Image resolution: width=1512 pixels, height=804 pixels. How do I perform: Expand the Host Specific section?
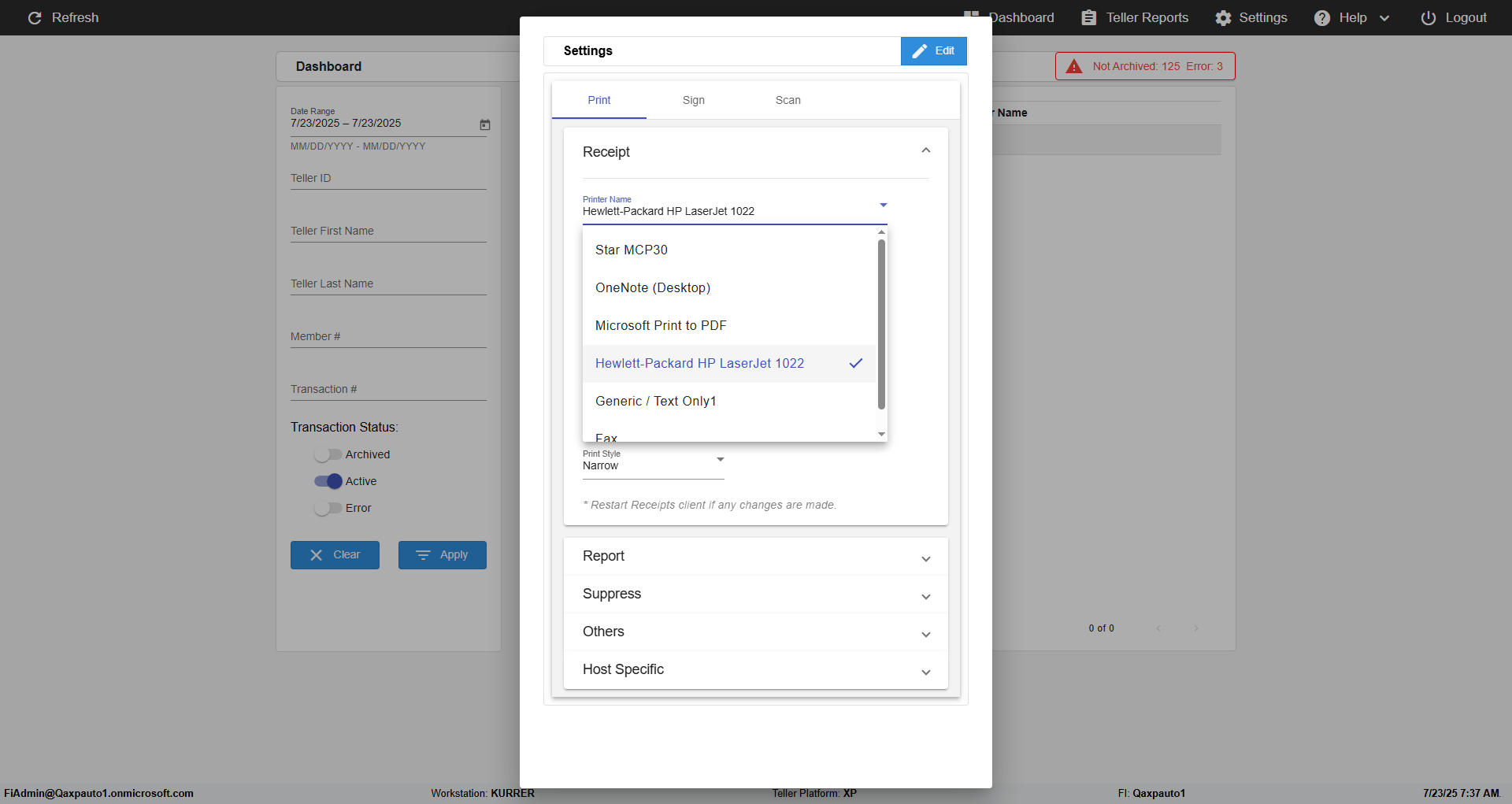pos(926,672)
